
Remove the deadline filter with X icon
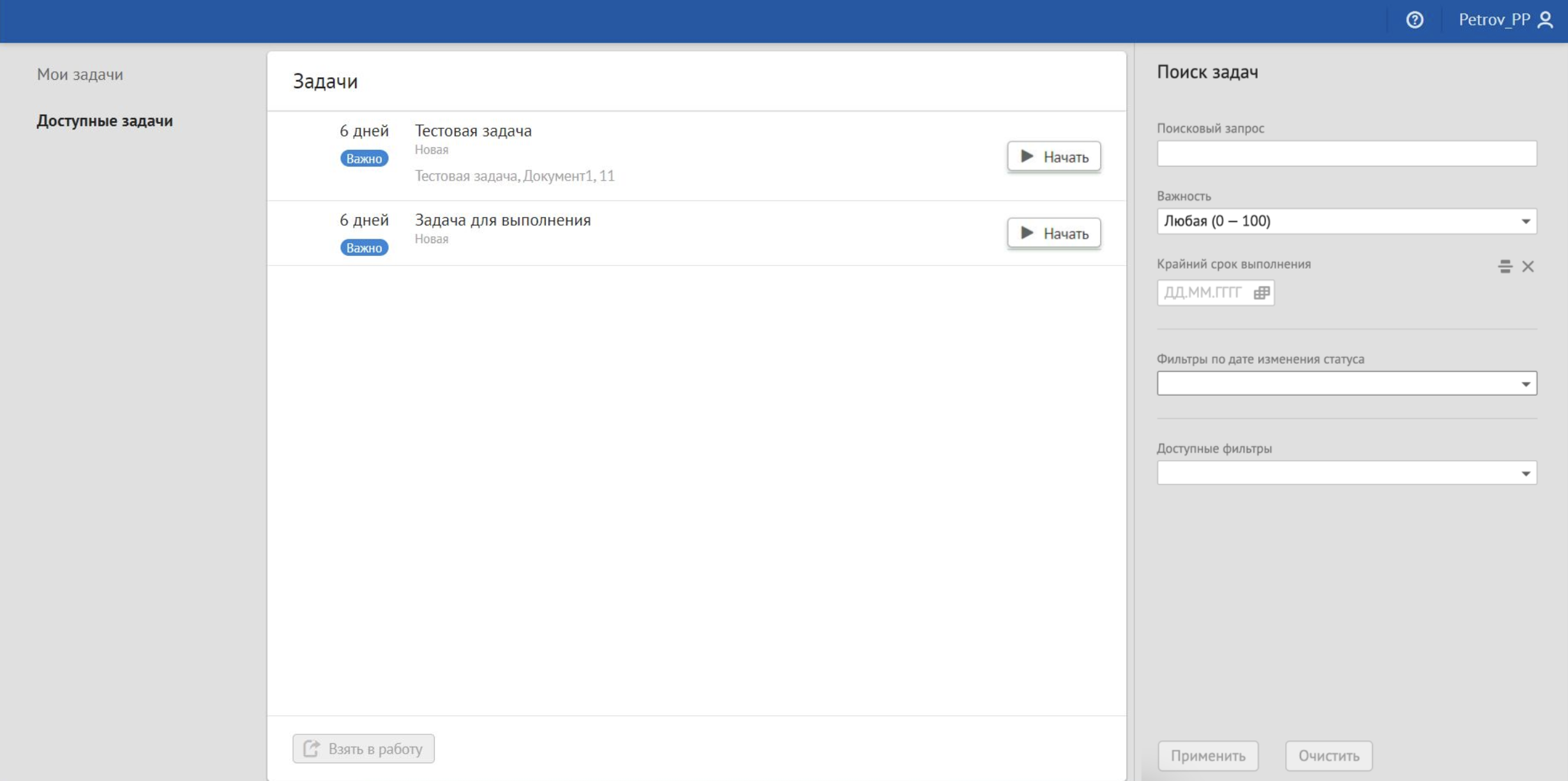1528,267
